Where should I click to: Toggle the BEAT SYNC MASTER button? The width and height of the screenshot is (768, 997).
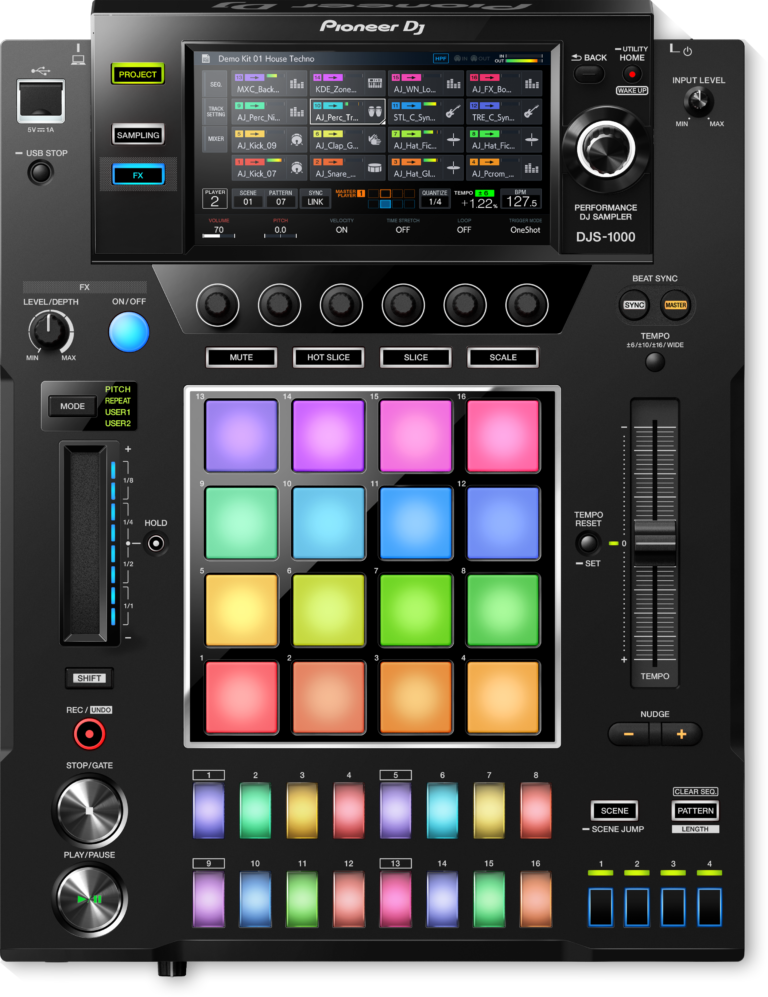tap(675, 305)
